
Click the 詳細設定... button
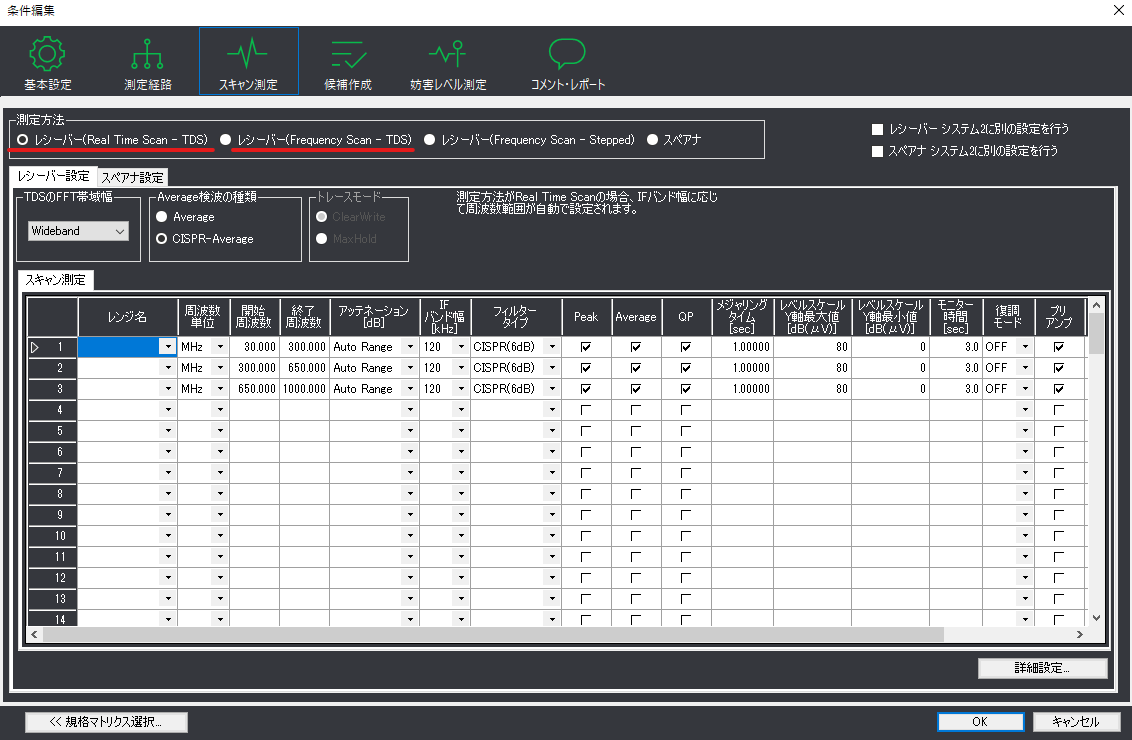[1042, 668]
